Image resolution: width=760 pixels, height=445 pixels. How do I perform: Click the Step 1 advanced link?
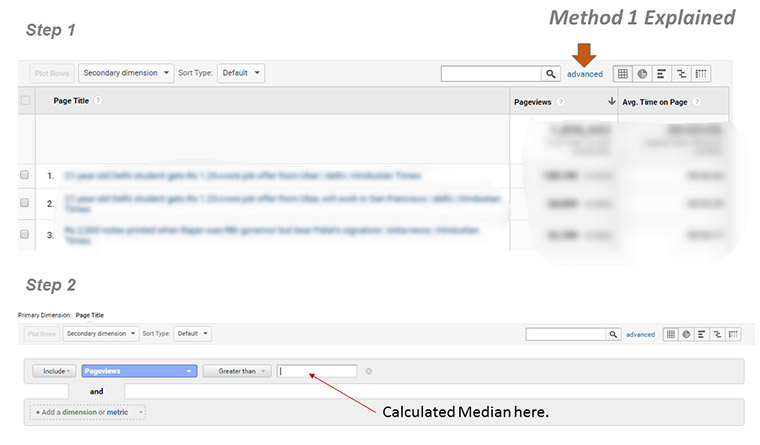point(585,74)
